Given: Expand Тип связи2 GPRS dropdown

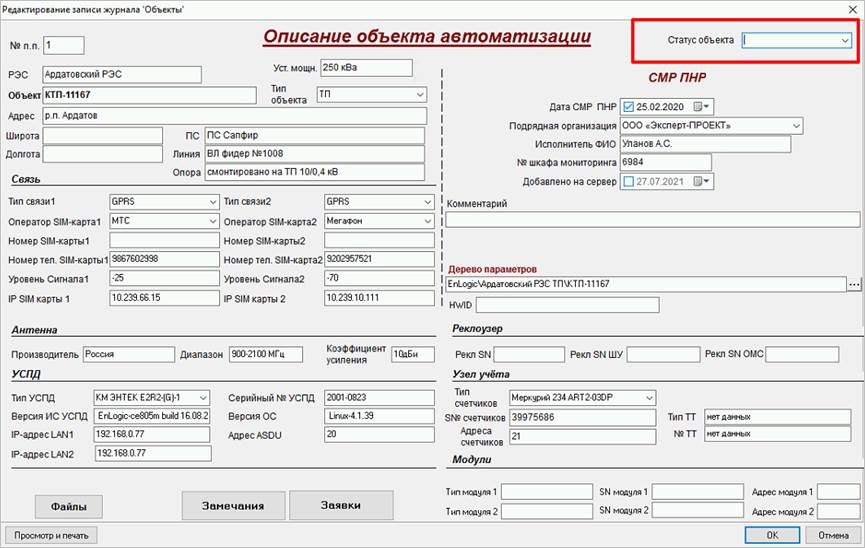Looking at the screenshot, I should (x=428, y=202).
